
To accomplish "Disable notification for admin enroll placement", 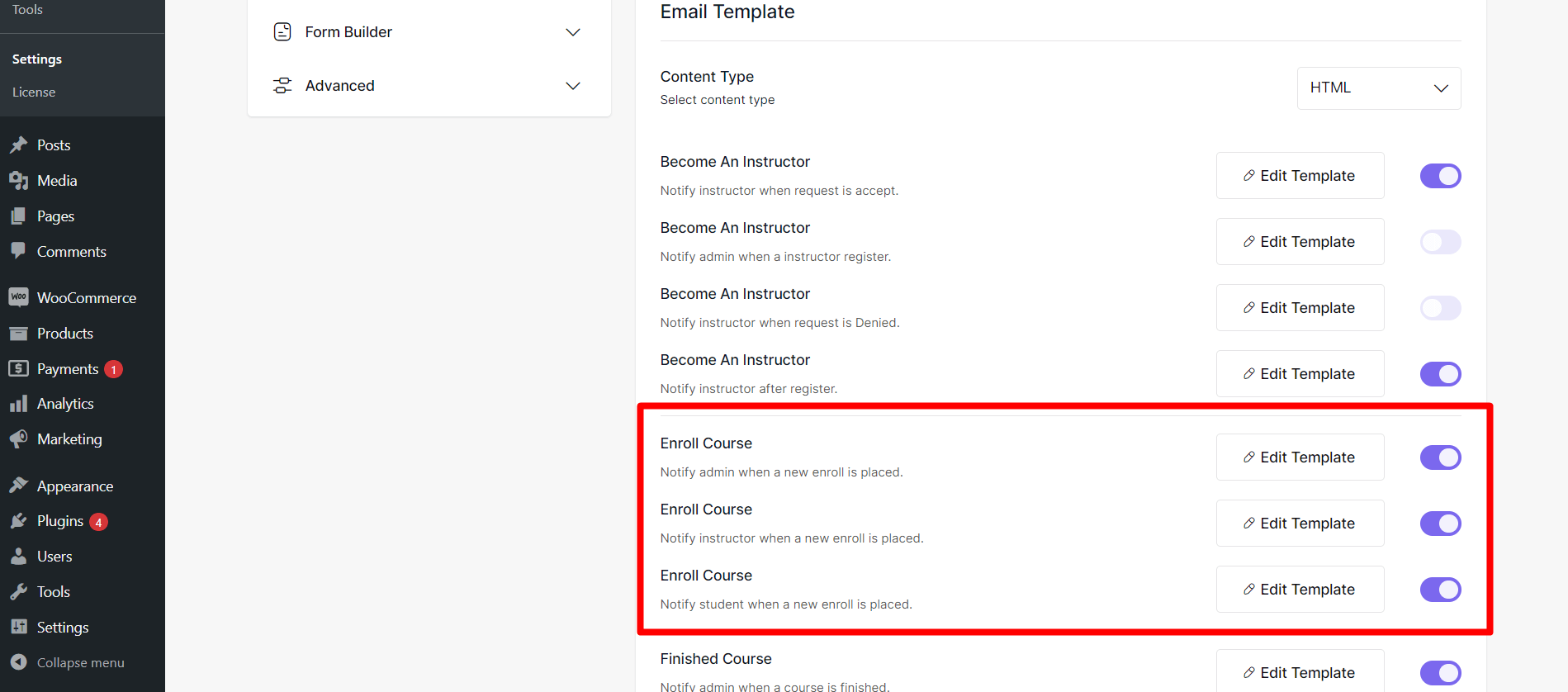I will click(1440, 457).
